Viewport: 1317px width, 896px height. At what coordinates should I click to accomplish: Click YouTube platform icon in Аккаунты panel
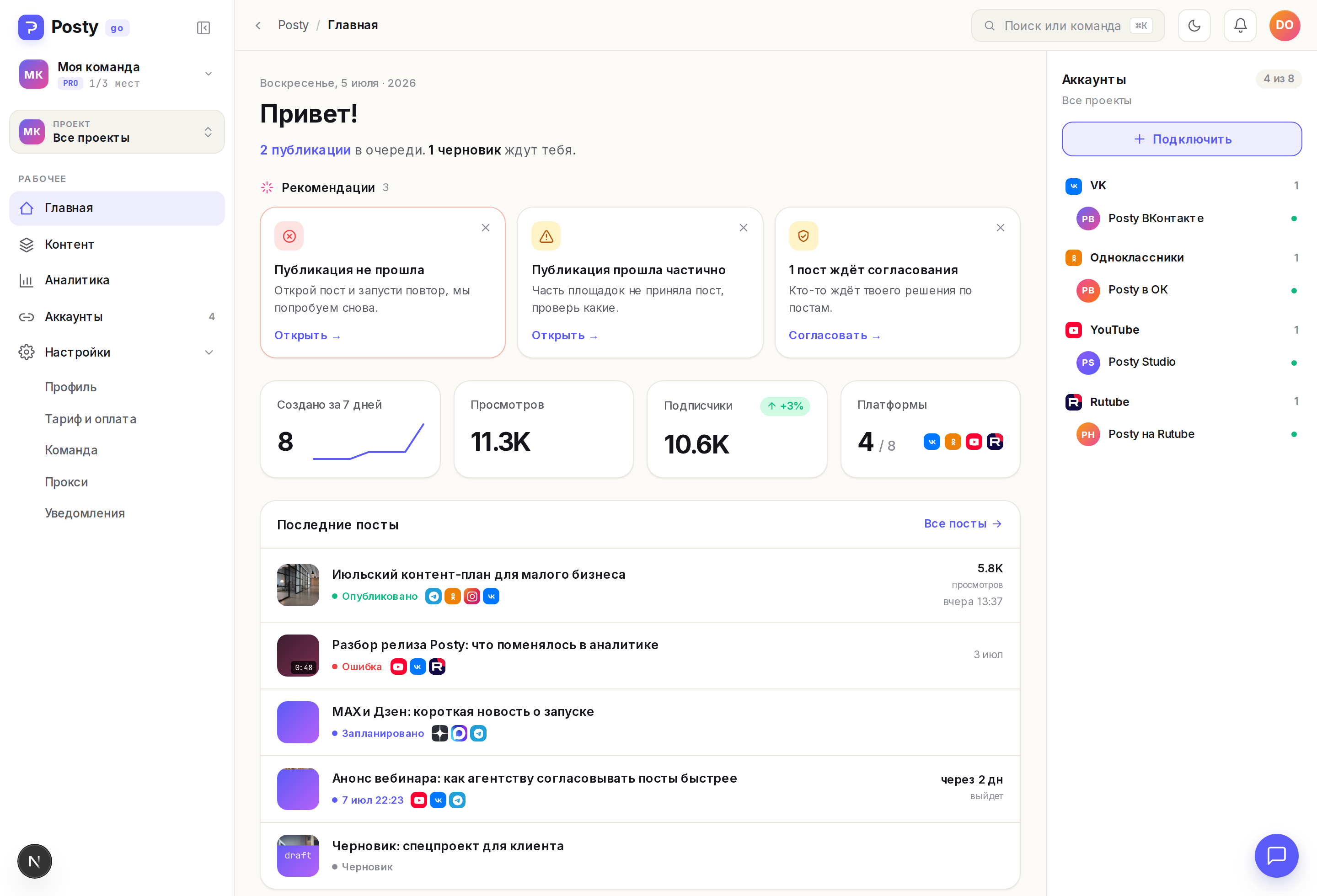(1073, 330)
